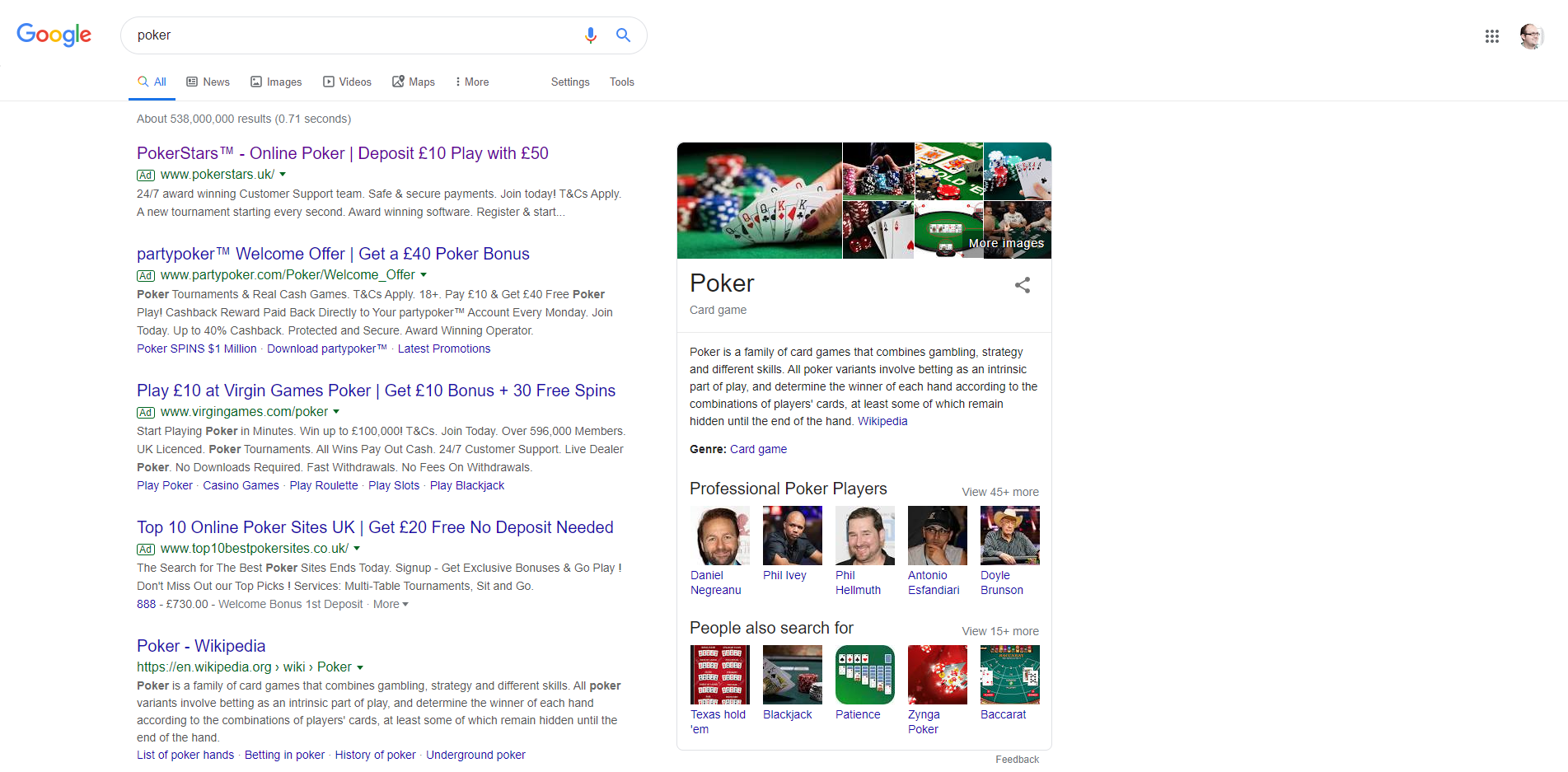Viewport: 1568px width, 772px height.
Task: Share the Poker knowledge panel
Action: (x=1023, y=285)
